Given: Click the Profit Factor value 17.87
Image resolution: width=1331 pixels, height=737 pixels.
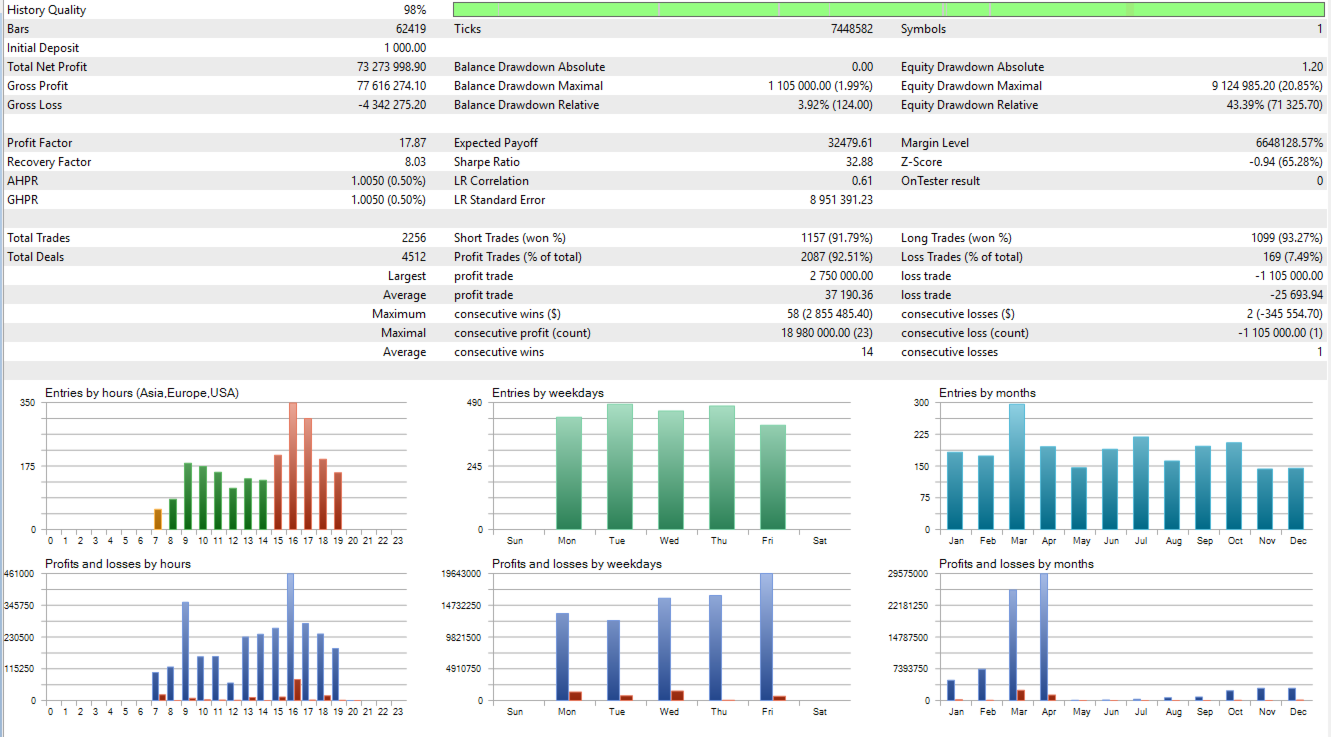Looking at the screenshot, I should click(x=413, y=143).
